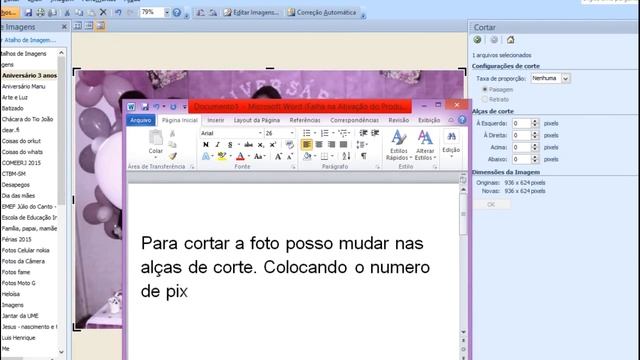640x360 pixels.
Task: Open the blue Help question mark in Picture Manager
Action: tap(176, 13)
